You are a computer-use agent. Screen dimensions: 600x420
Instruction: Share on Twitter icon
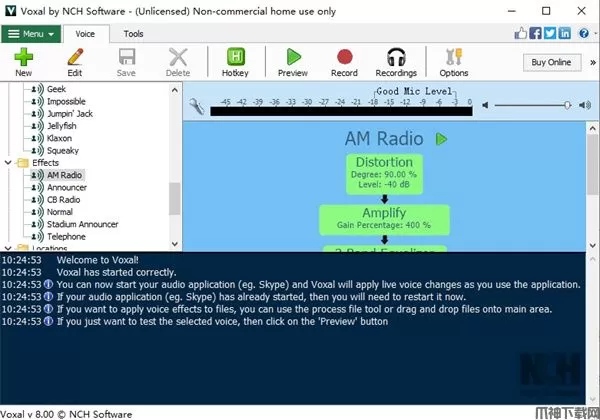550,33
